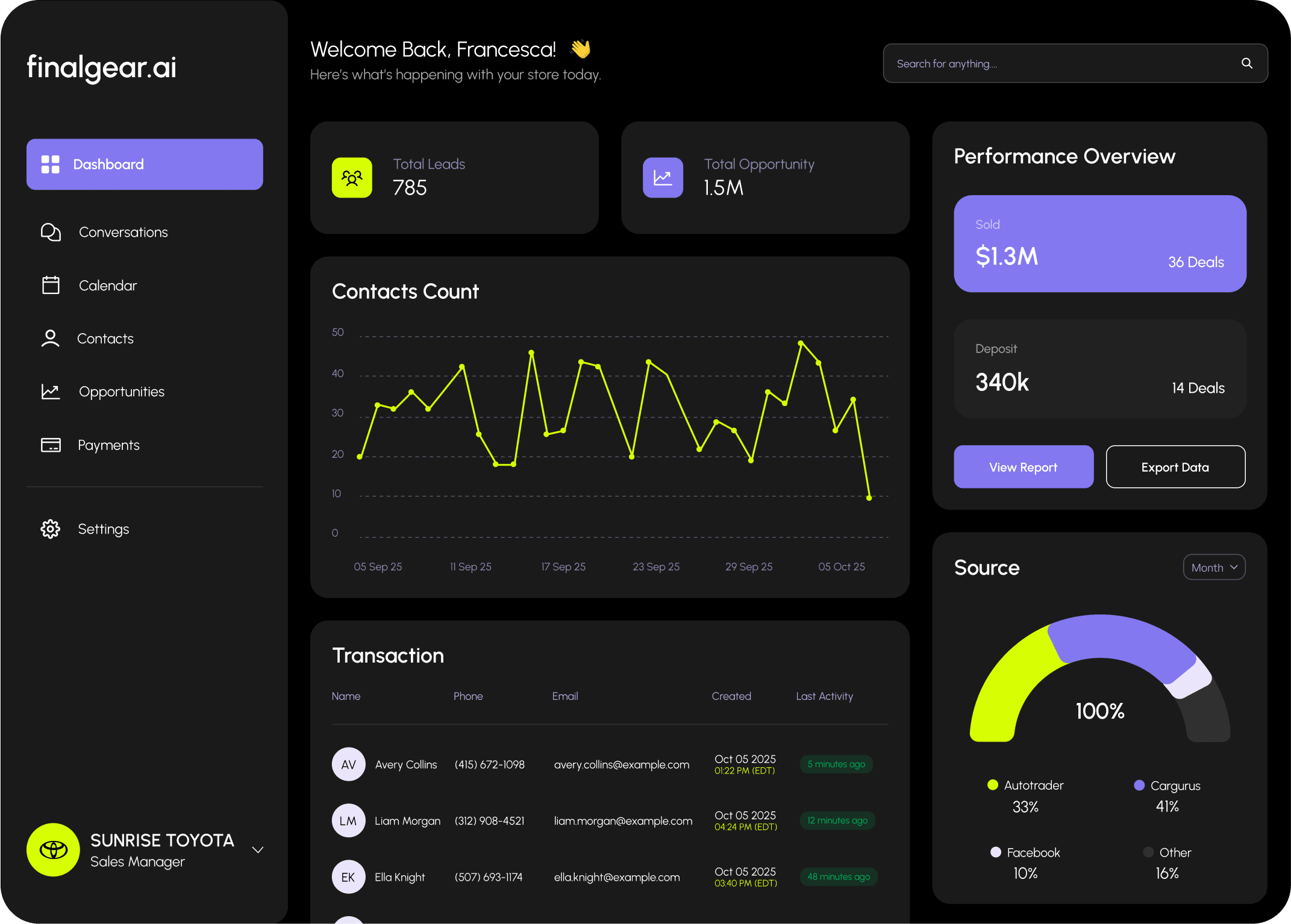The width and height of the screenshot is (1291, 924).
Task: Click the Sunrise Toyota logo avatar
Action: 53,849
